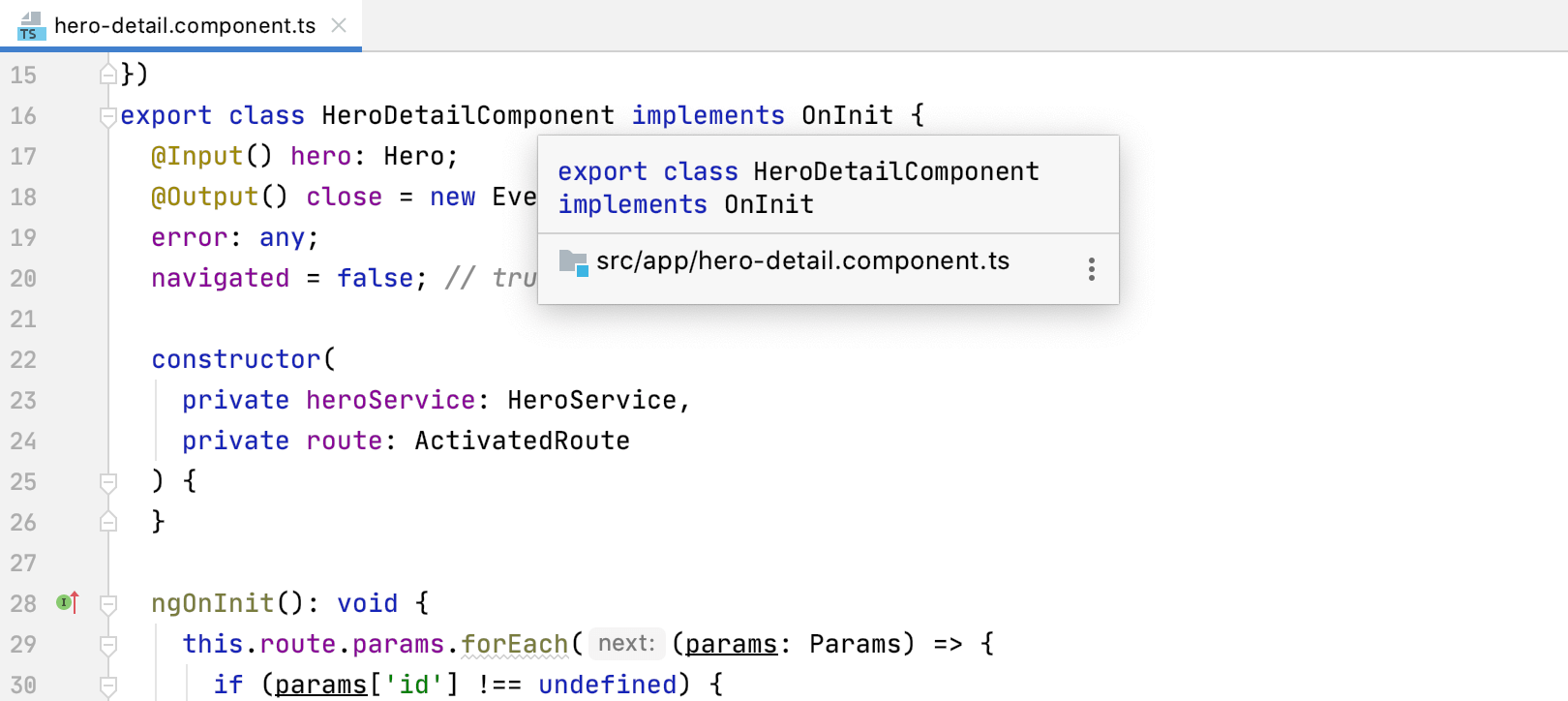Click the 'id' string on line 30
This screenshot has width=1568, height=701.
point(413,685)
